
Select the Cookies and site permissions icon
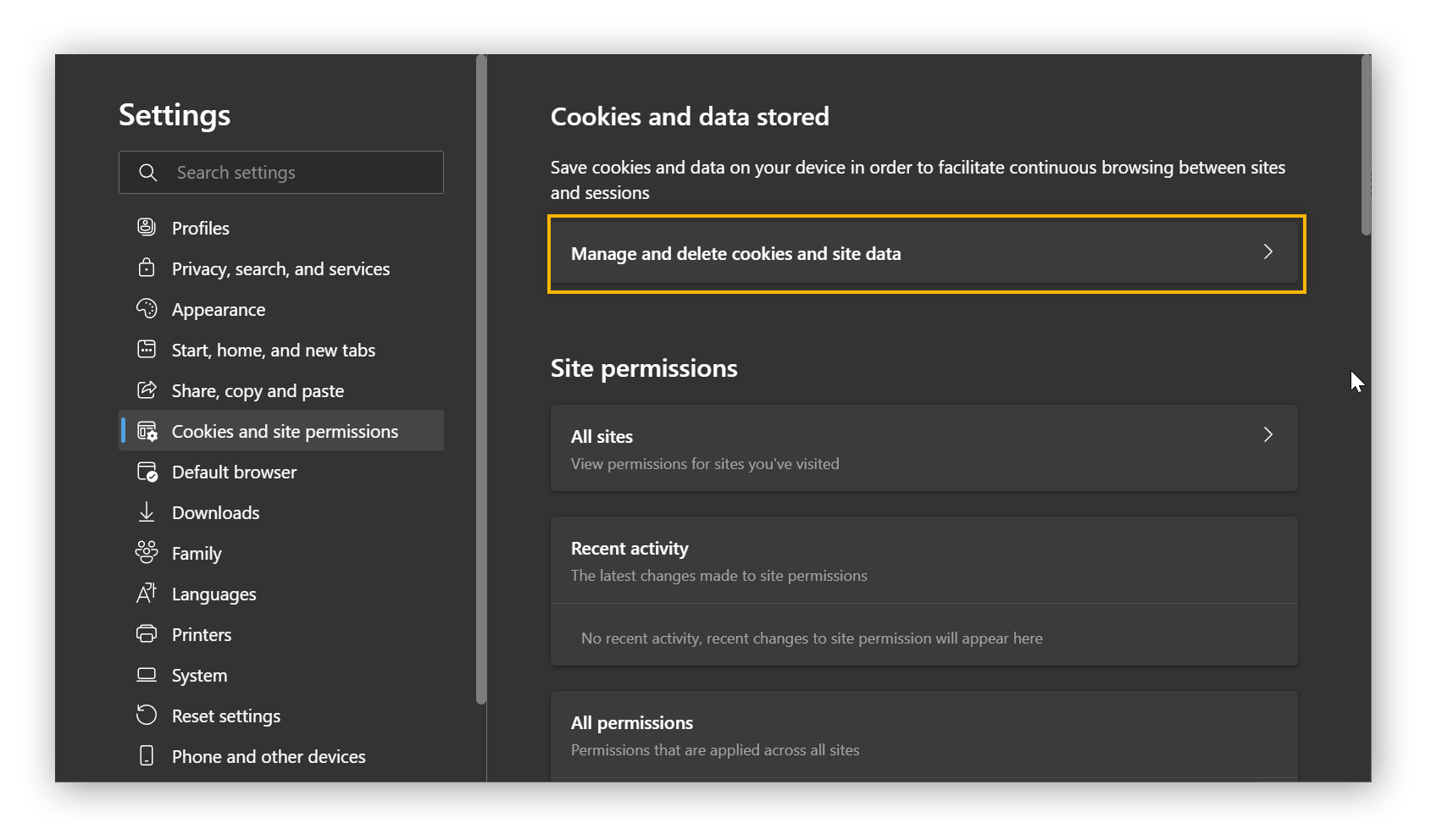pos(147,431)
